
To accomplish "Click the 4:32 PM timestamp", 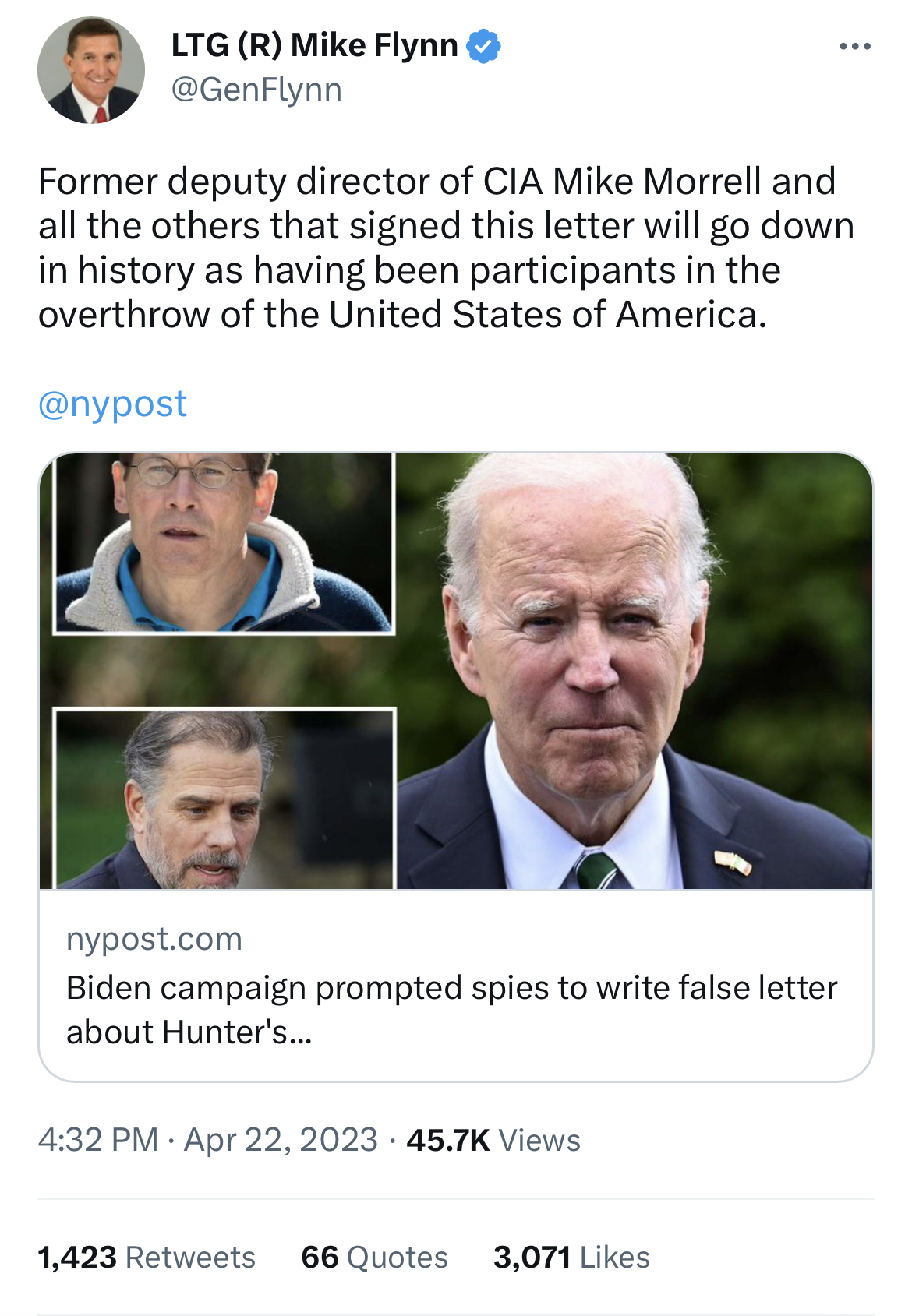I will tap(98, 1140).
